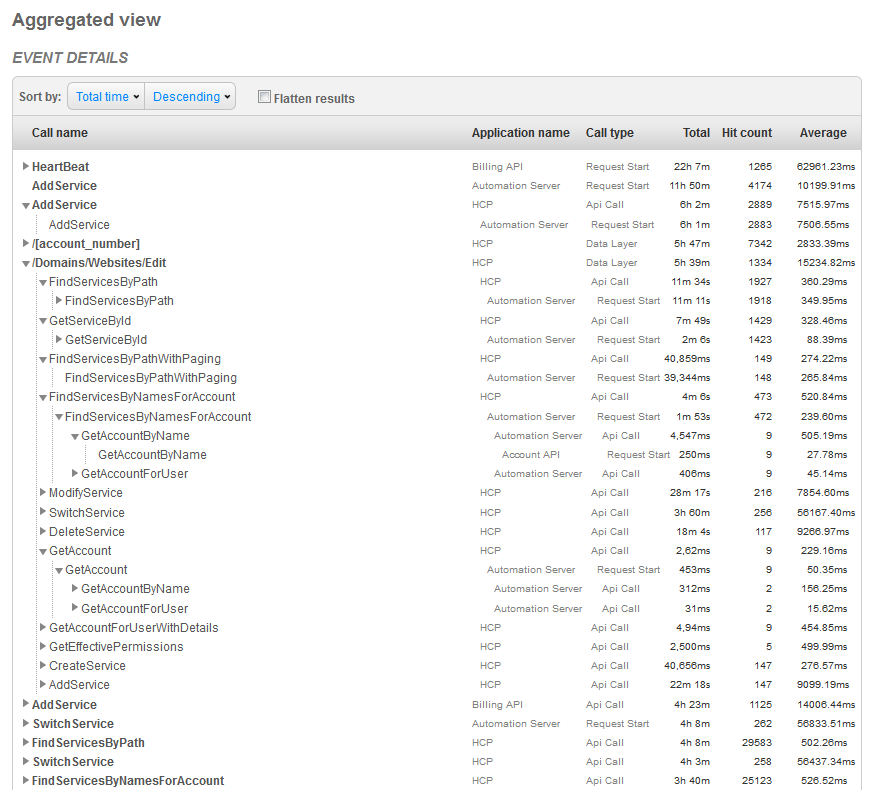Open the Descending sort order dropdown

point(190,97)
